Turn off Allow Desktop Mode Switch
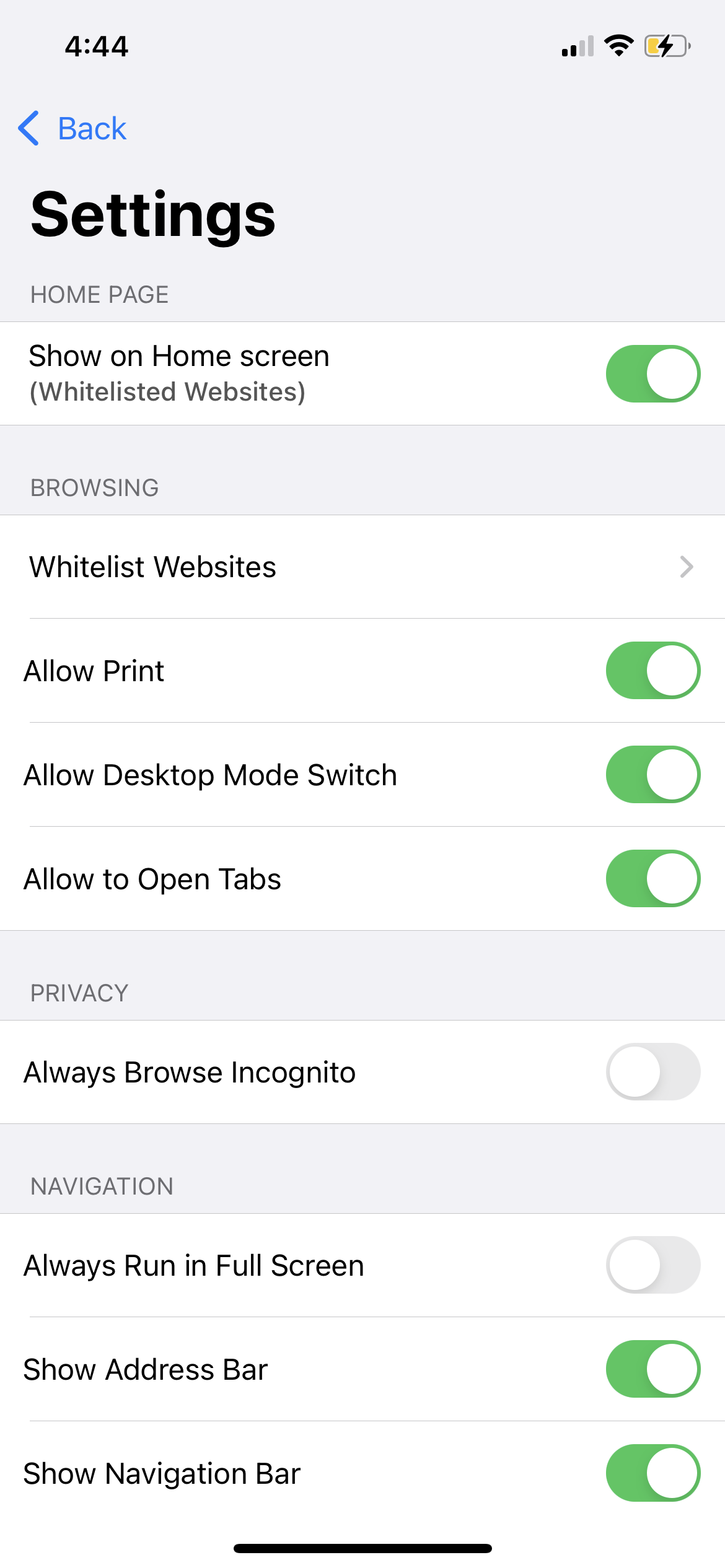 [x=653, y=774]
